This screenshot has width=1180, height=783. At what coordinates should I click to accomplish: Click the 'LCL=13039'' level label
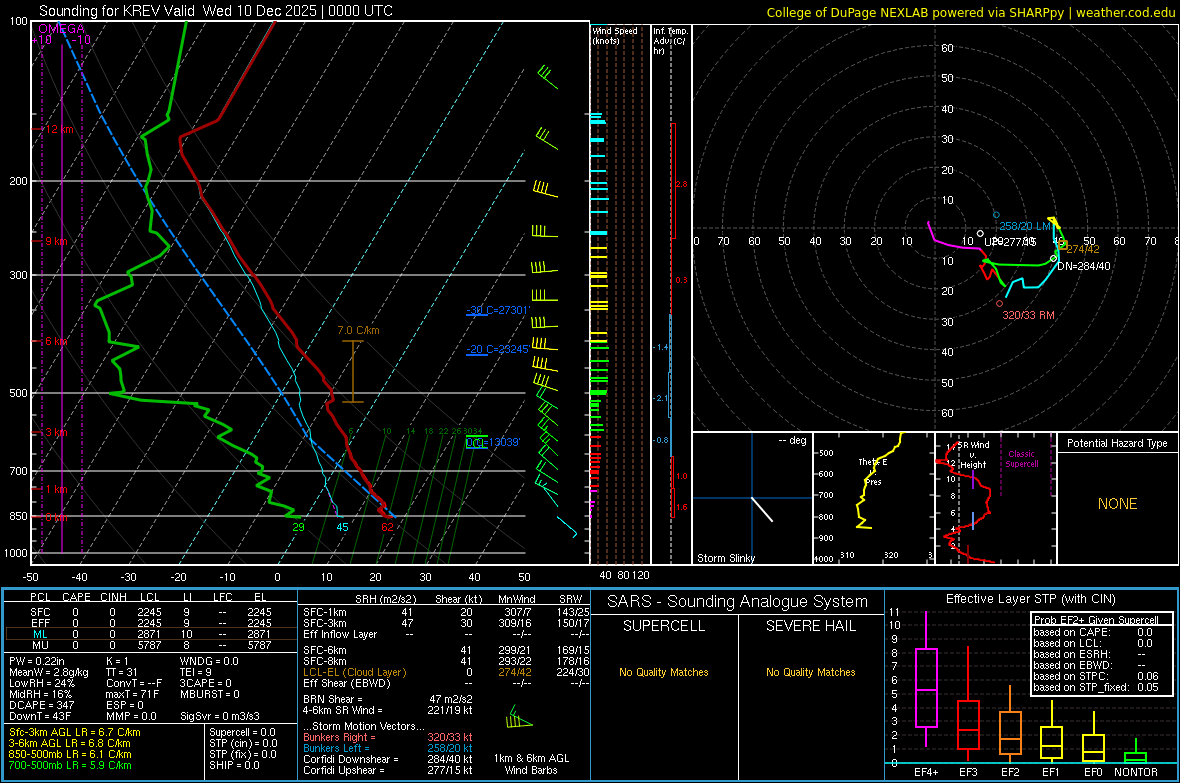pyautogui.click(x=492, y=442)
